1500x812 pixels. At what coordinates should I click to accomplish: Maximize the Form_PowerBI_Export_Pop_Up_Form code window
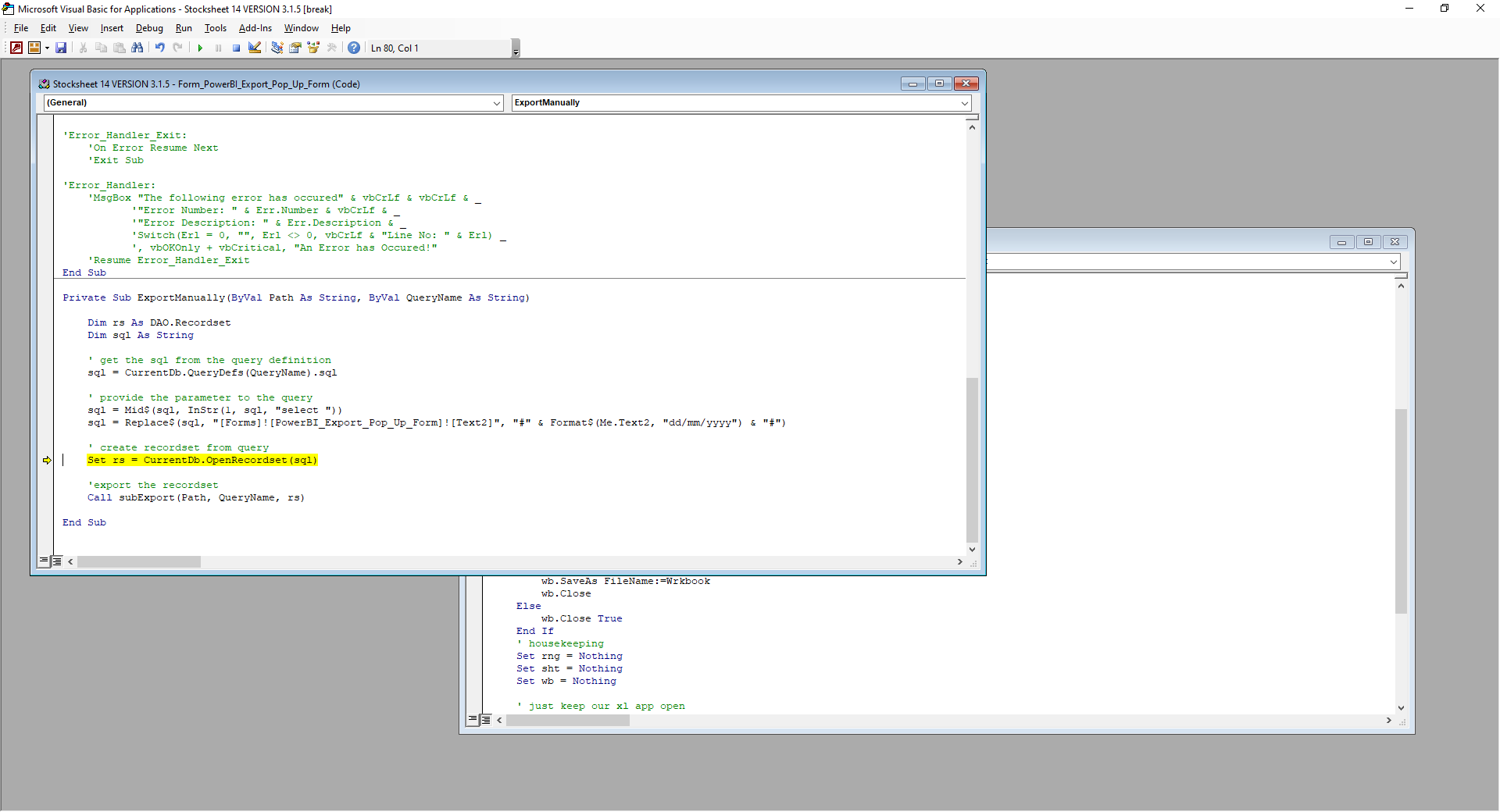939,84
